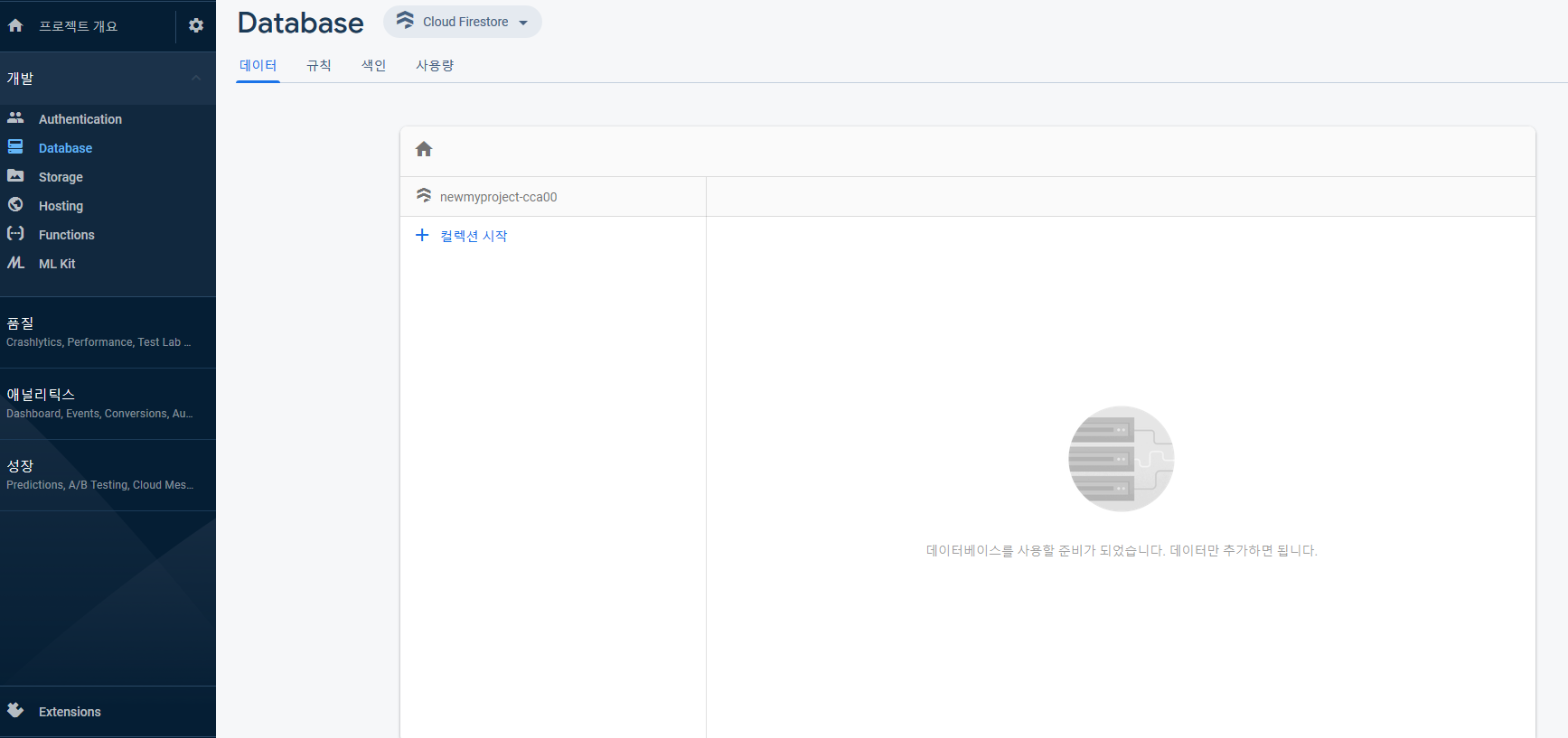1568x738 pixels.
Task: Click Crashlytics, Performance, Test Lab subtitle
Action: (99, 342)
